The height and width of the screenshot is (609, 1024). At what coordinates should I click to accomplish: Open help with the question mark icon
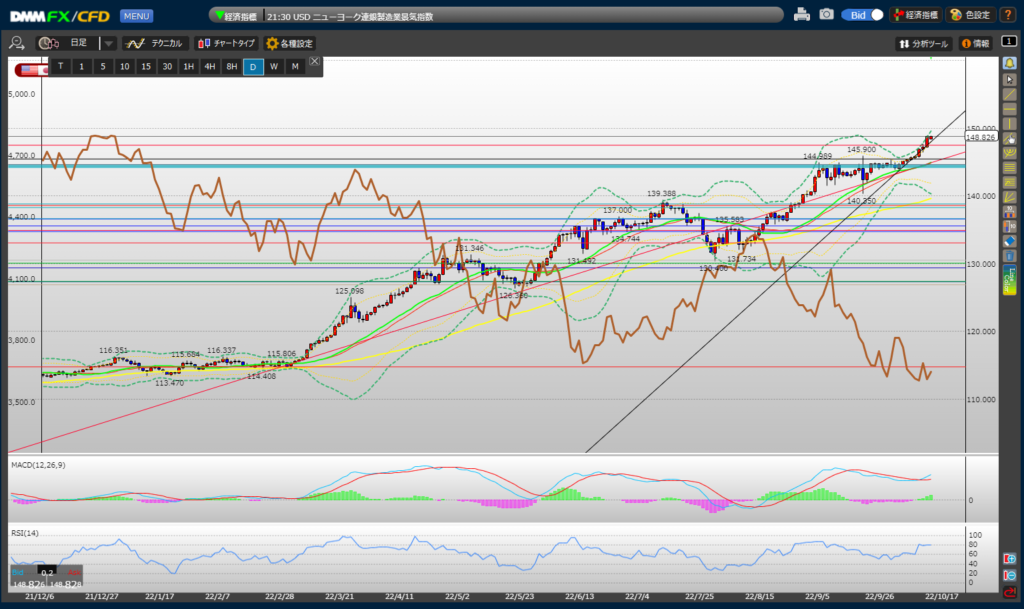point(1007,15)
